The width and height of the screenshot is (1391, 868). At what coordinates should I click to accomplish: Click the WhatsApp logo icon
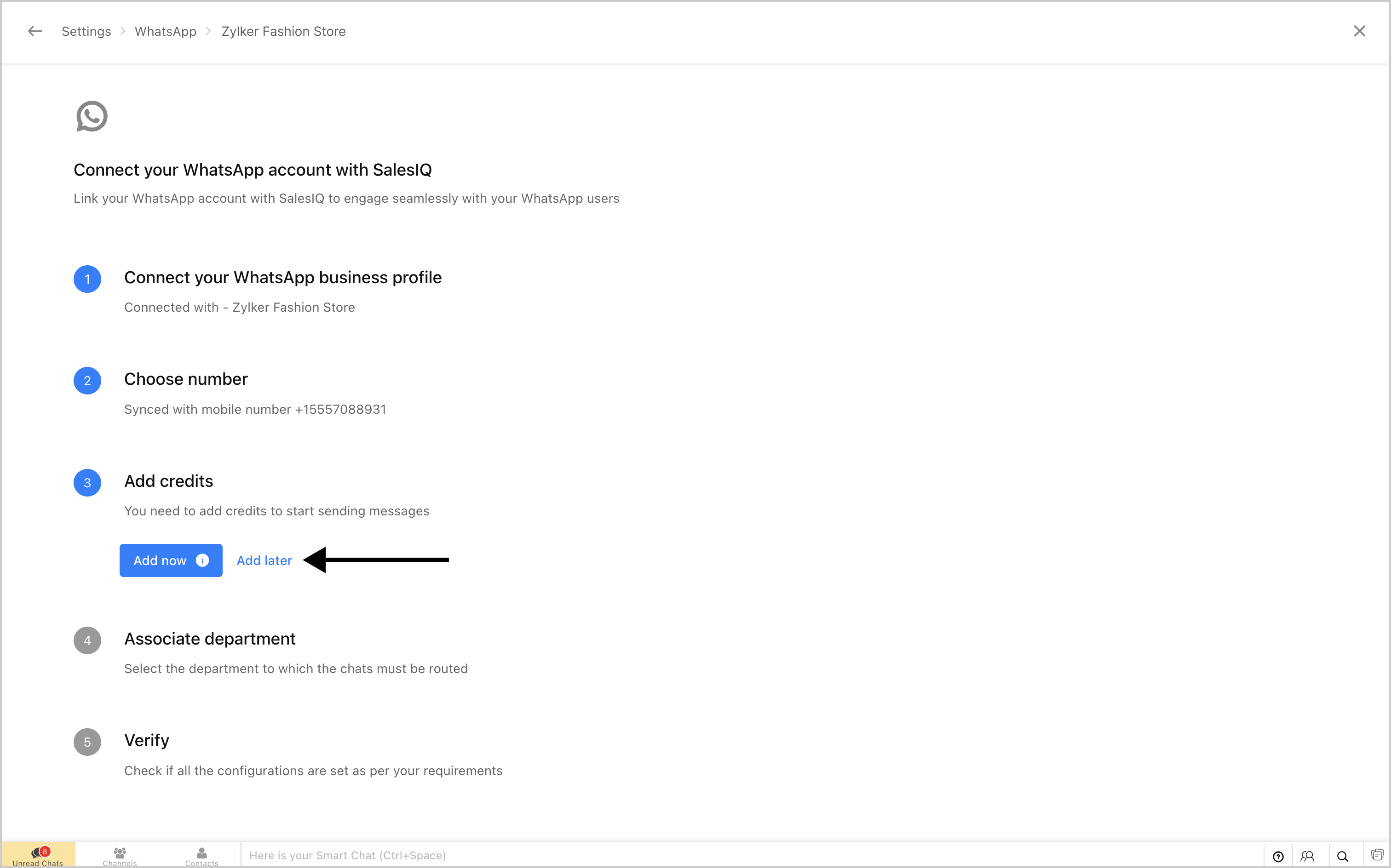[x=92, y=116]
